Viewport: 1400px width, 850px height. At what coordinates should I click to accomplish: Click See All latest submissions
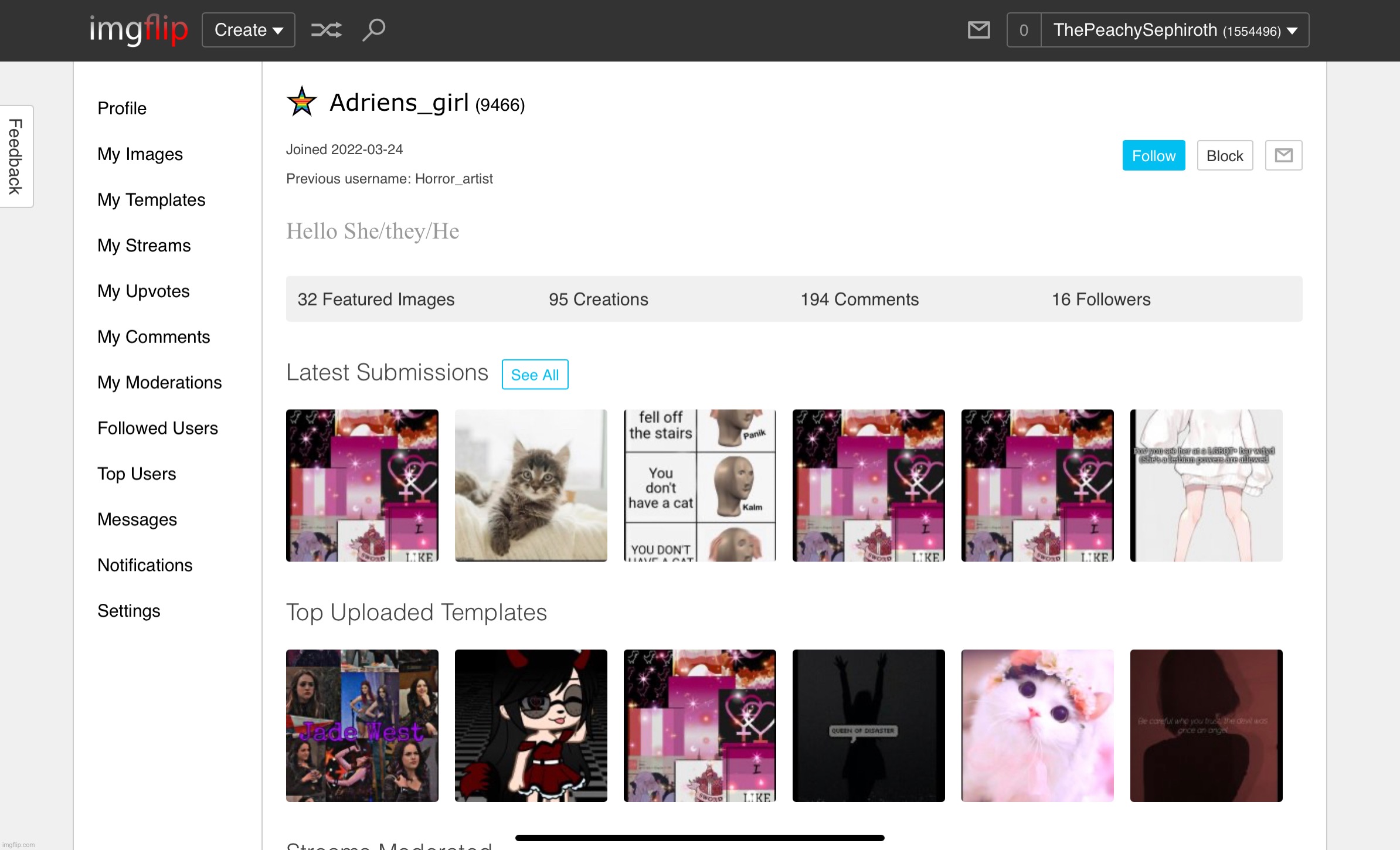tap(535, 375)
